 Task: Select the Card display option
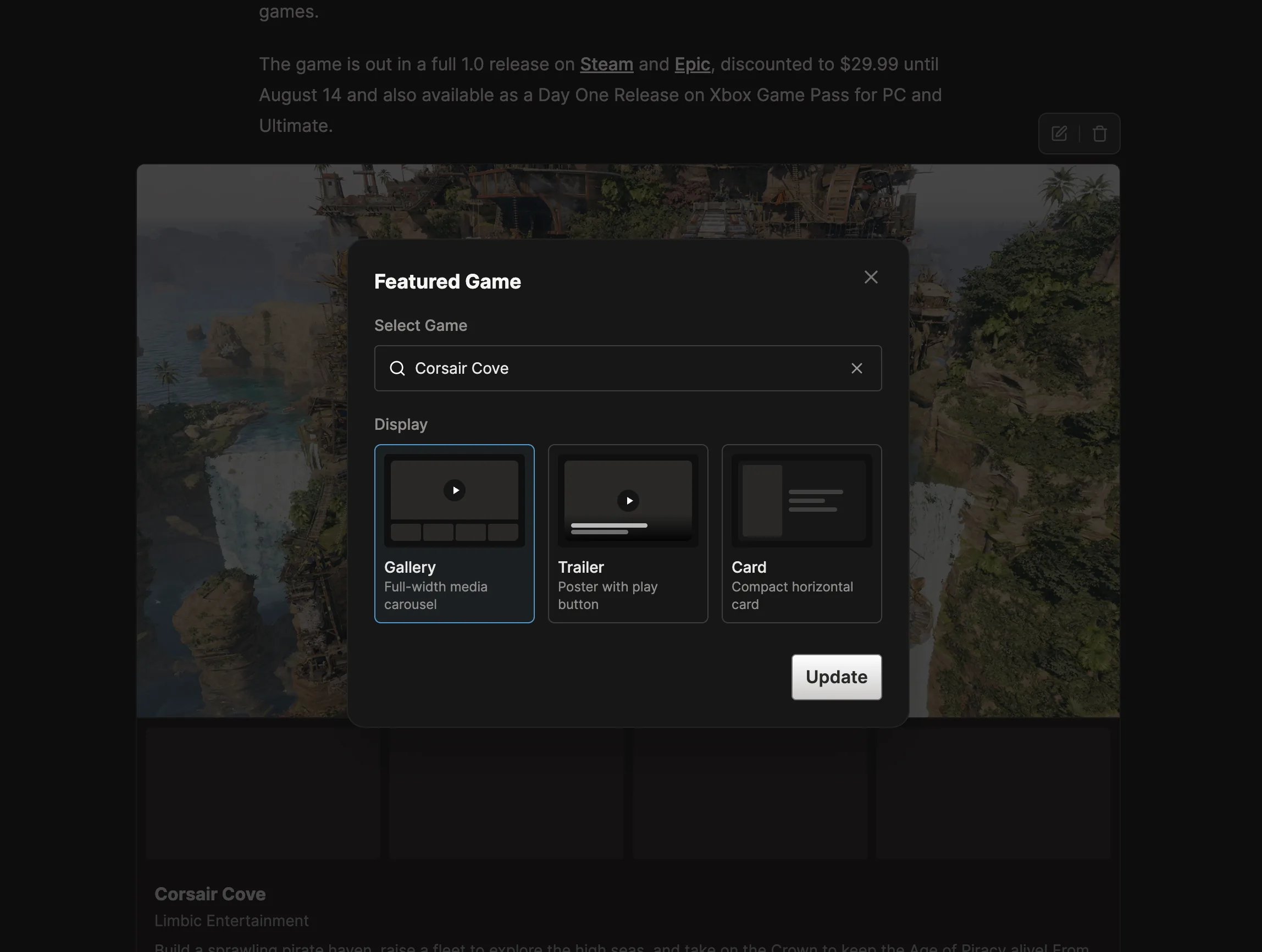tap(801, 533)
